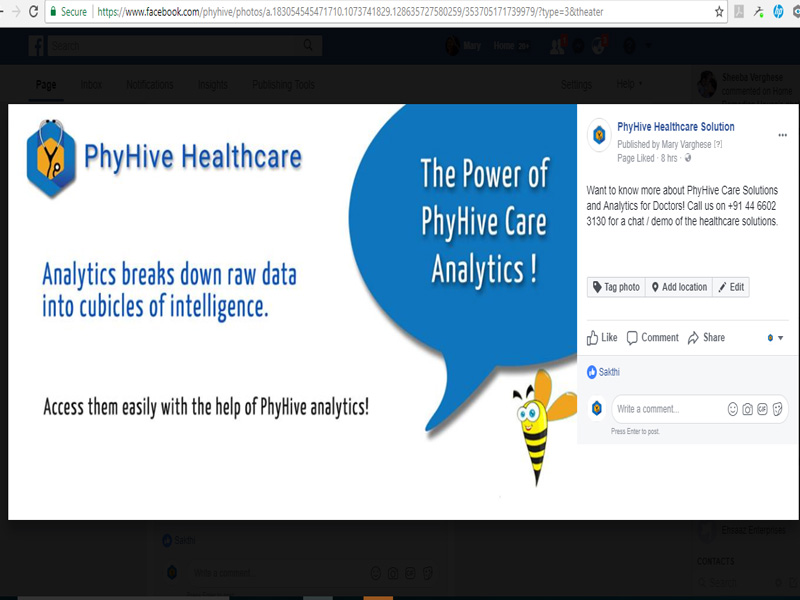Click the emoji icon in comment box
The height and width of the screenshot is (600, 800).
pos(733,409)
